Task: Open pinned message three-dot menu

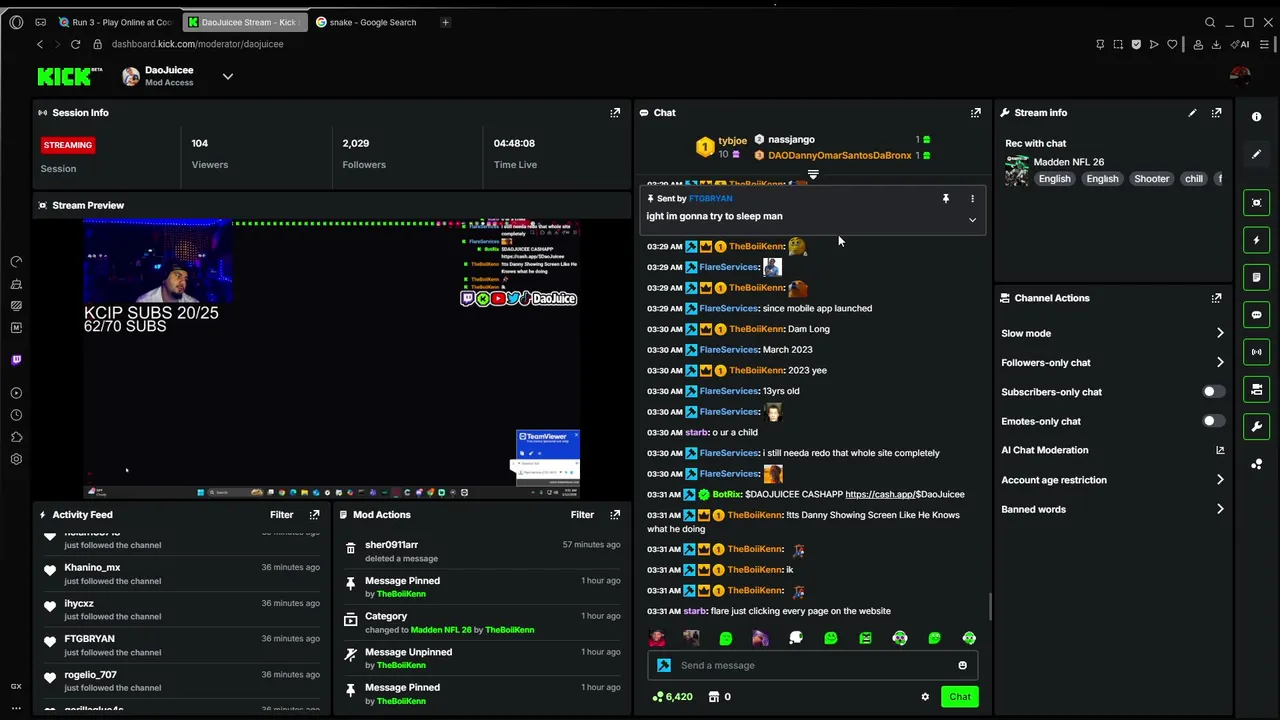Action: click(x=972, y=199)
